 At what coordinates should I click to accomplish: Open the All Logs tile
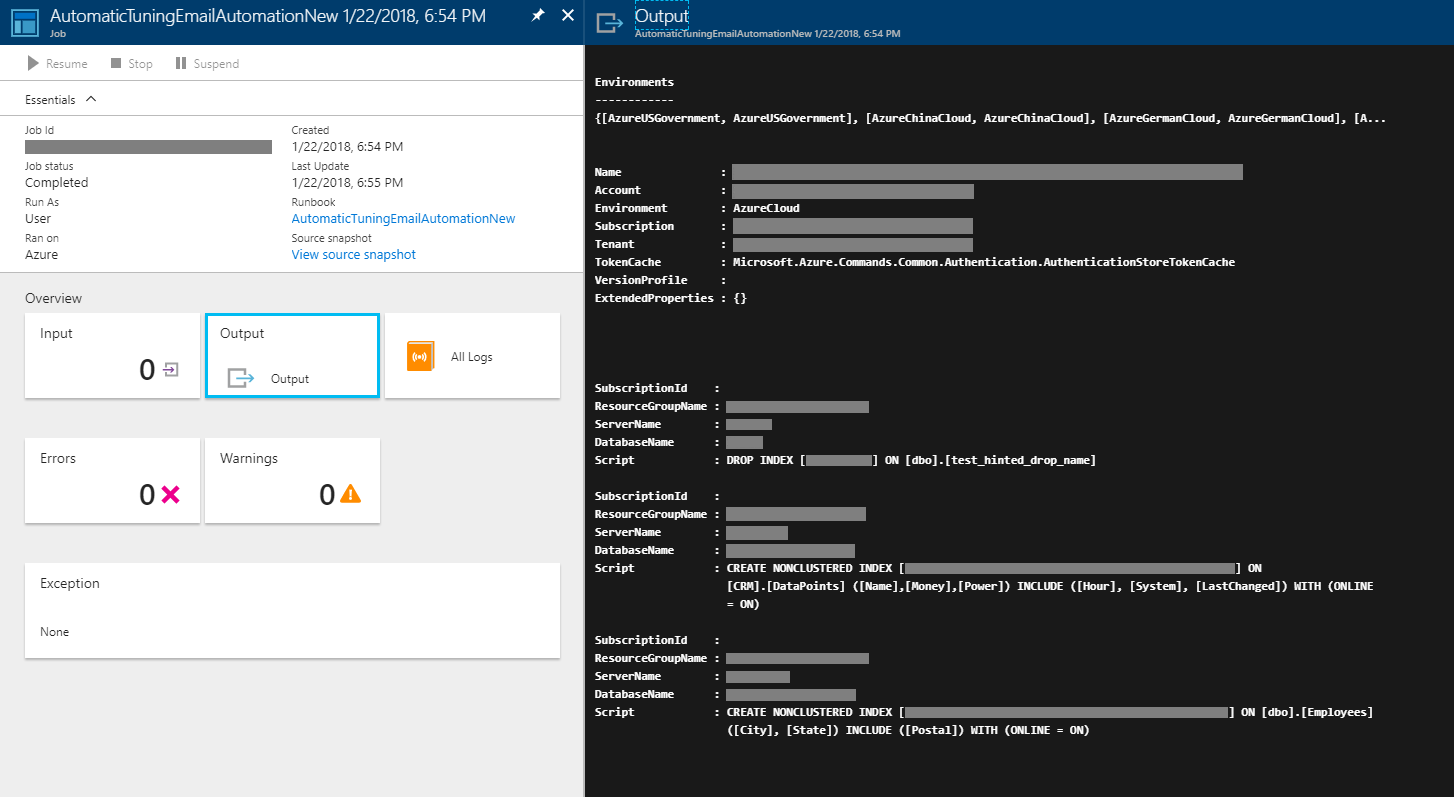coord(471,355)
